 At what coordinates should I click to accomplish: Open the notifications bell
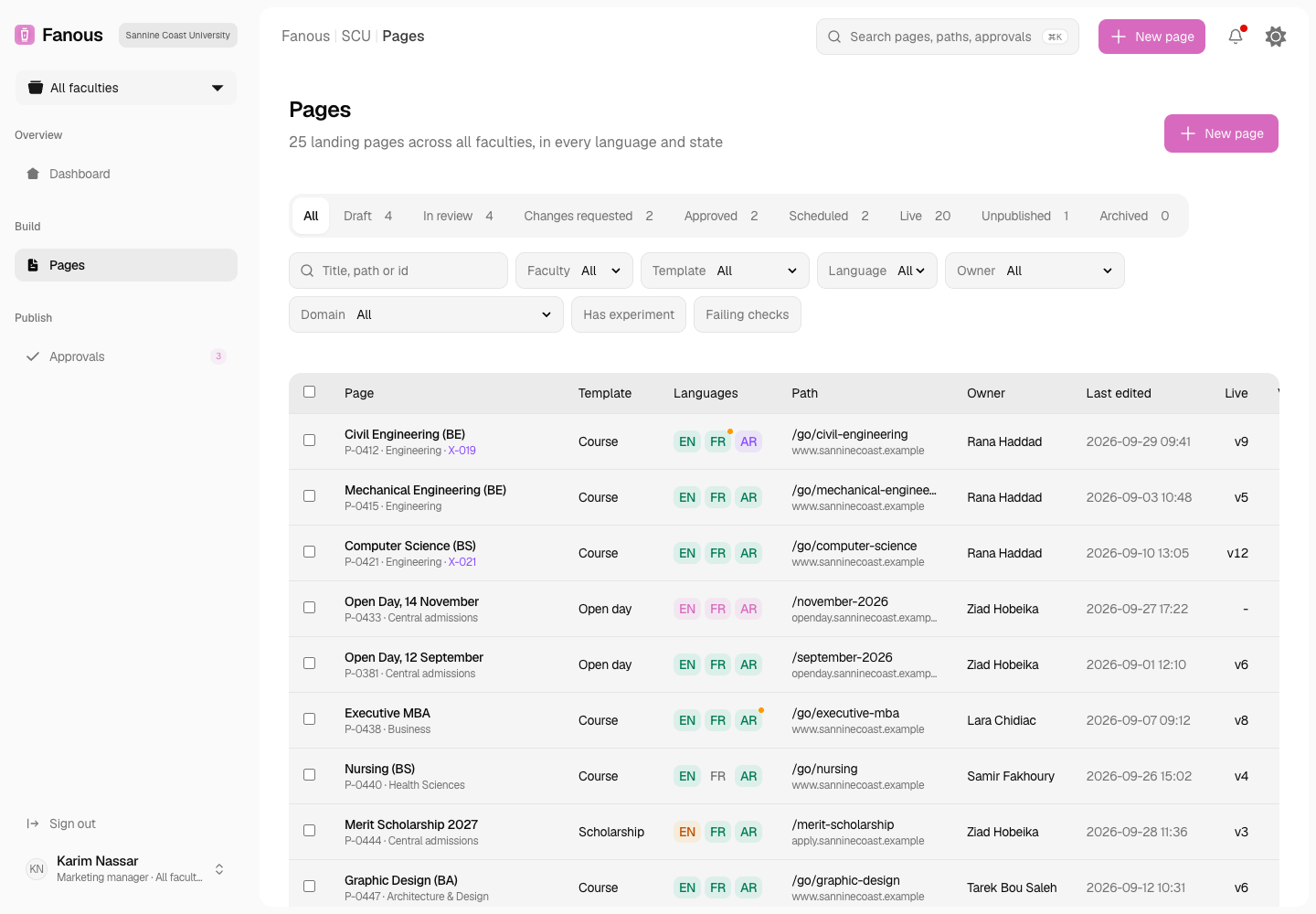(1236, 37)
